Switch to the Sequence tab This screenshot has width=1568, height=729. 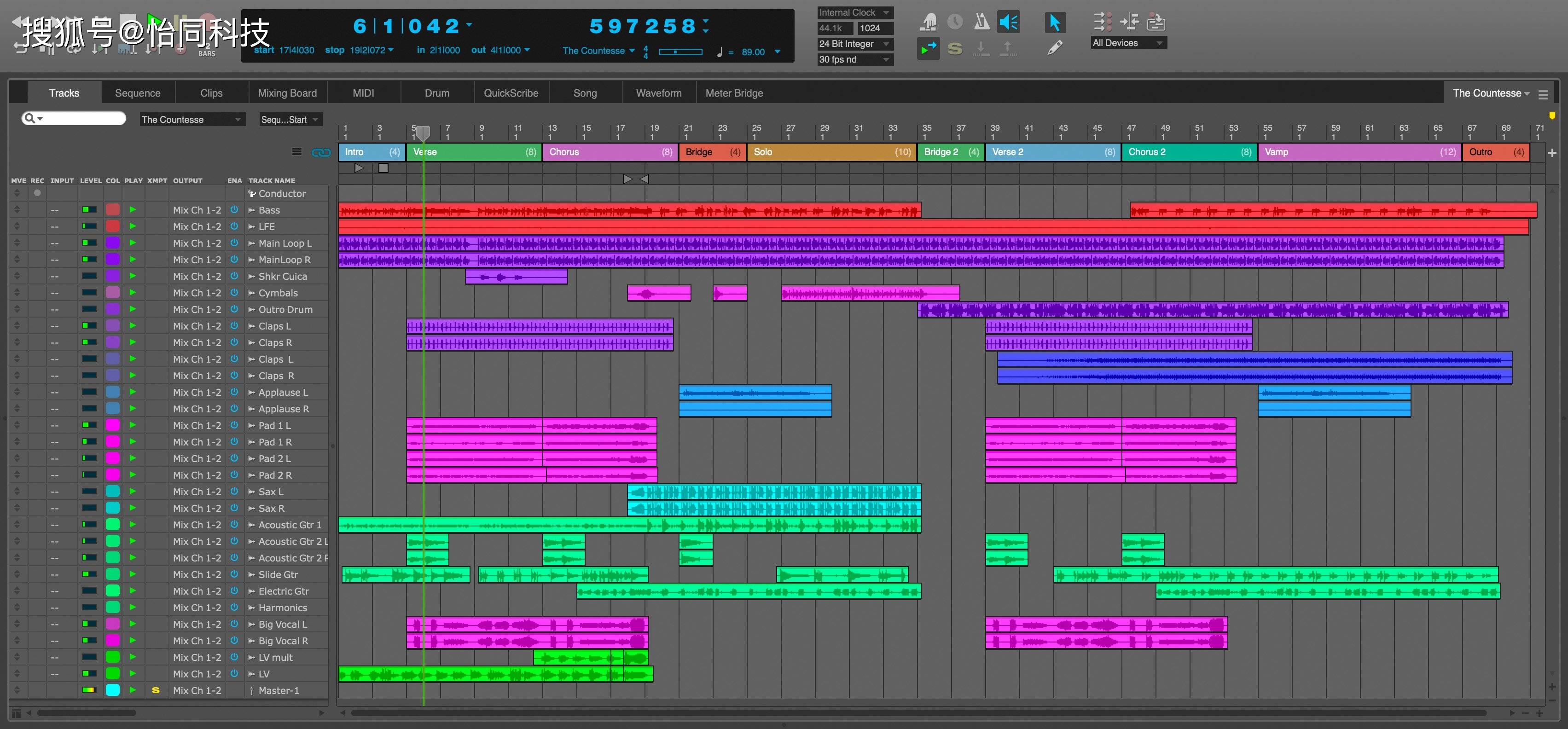pos(138,93)
